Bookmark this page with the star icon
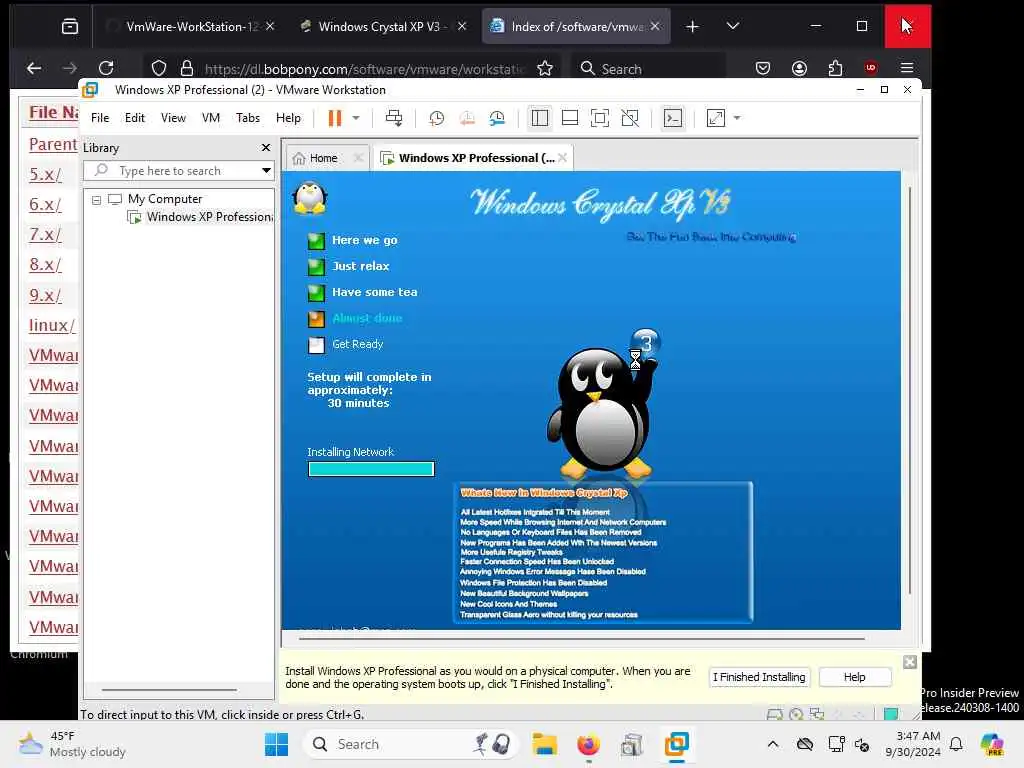Image resolution: width=1024 pixels, height=768 pixels. click(545, 68)
